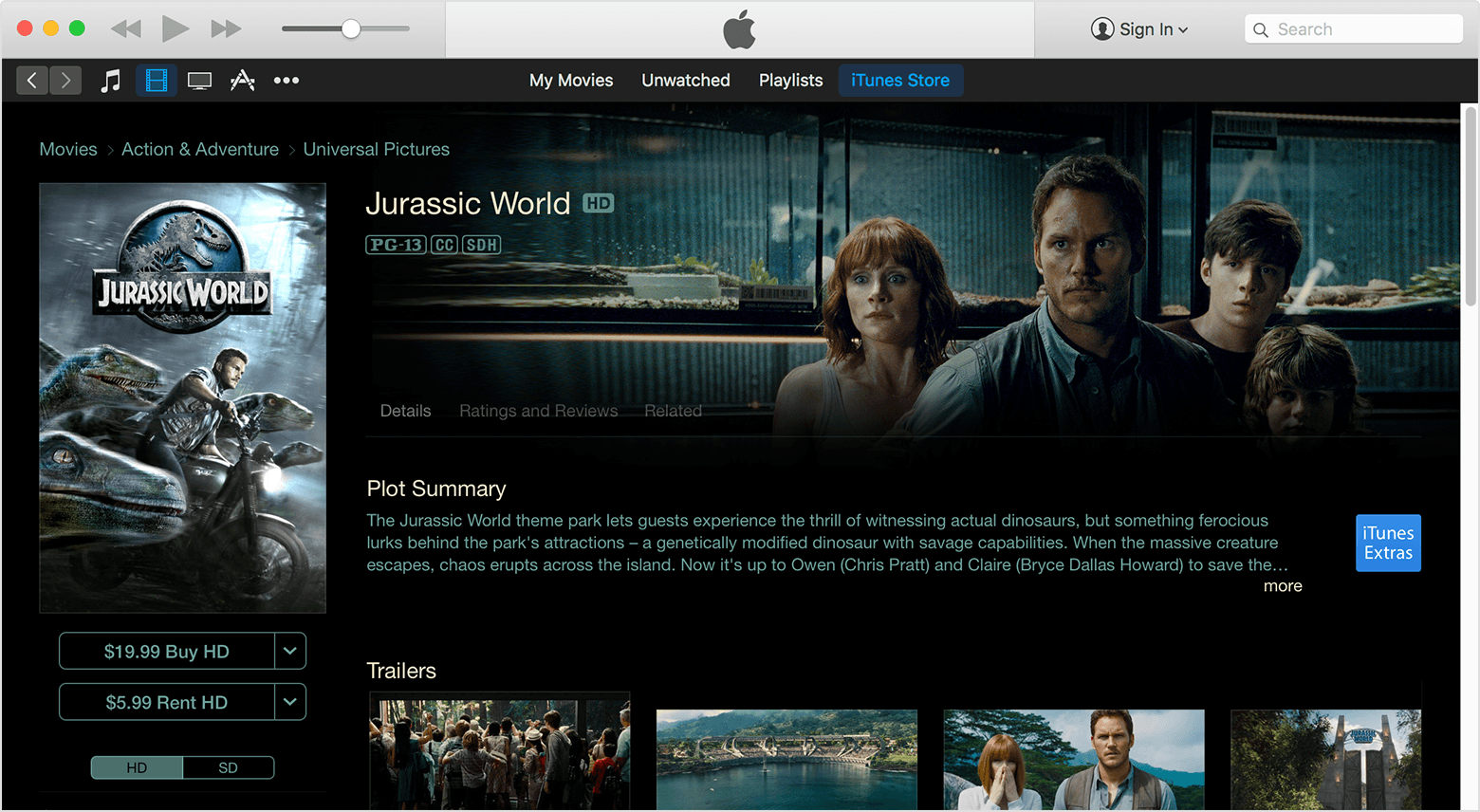The height and width of the screenshot is (812, 1480).
Task: Open Ratings and Reviews tab
Action: 539,411
